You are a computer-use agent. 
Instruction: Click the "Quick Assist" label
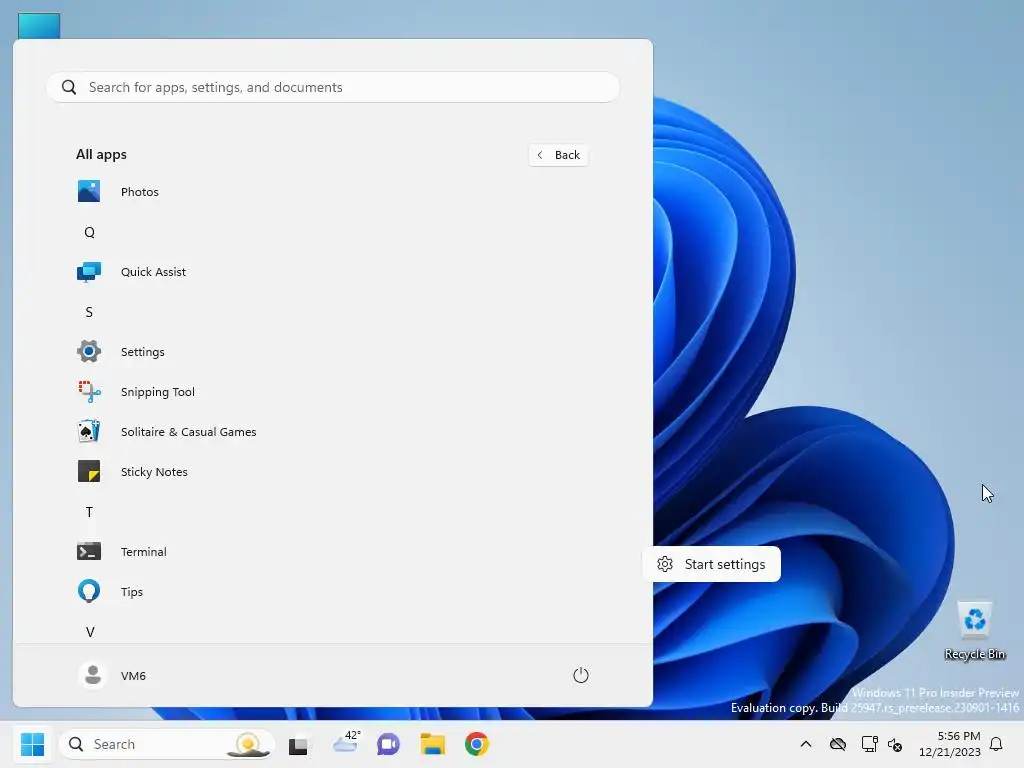153,272
